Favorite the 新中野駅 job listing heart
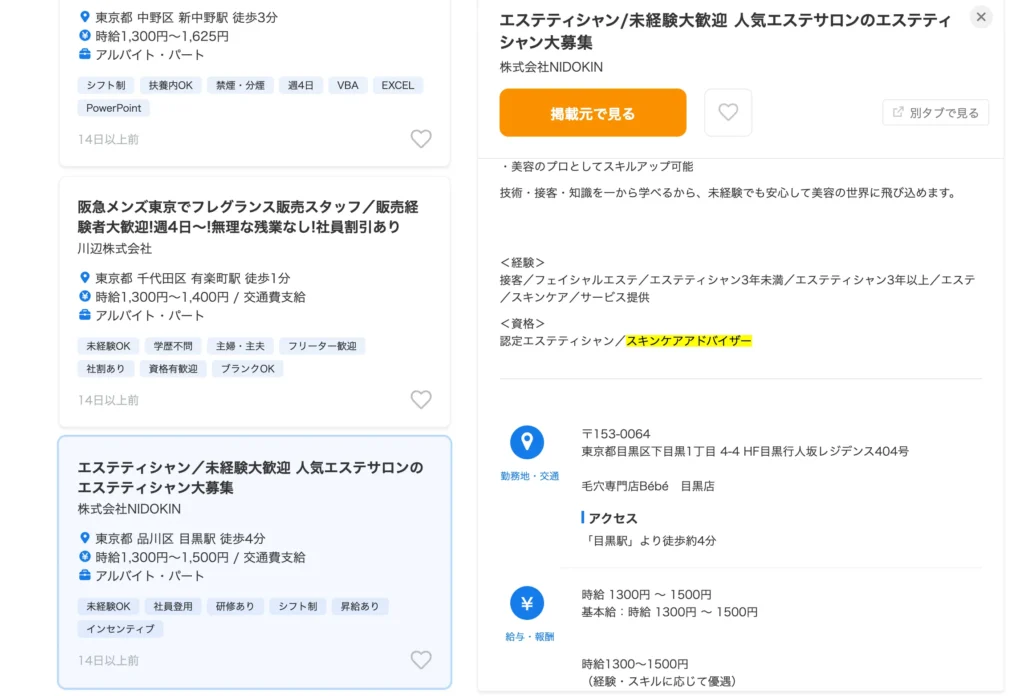This screenshot has width=1024, height=696. (421, 139)
